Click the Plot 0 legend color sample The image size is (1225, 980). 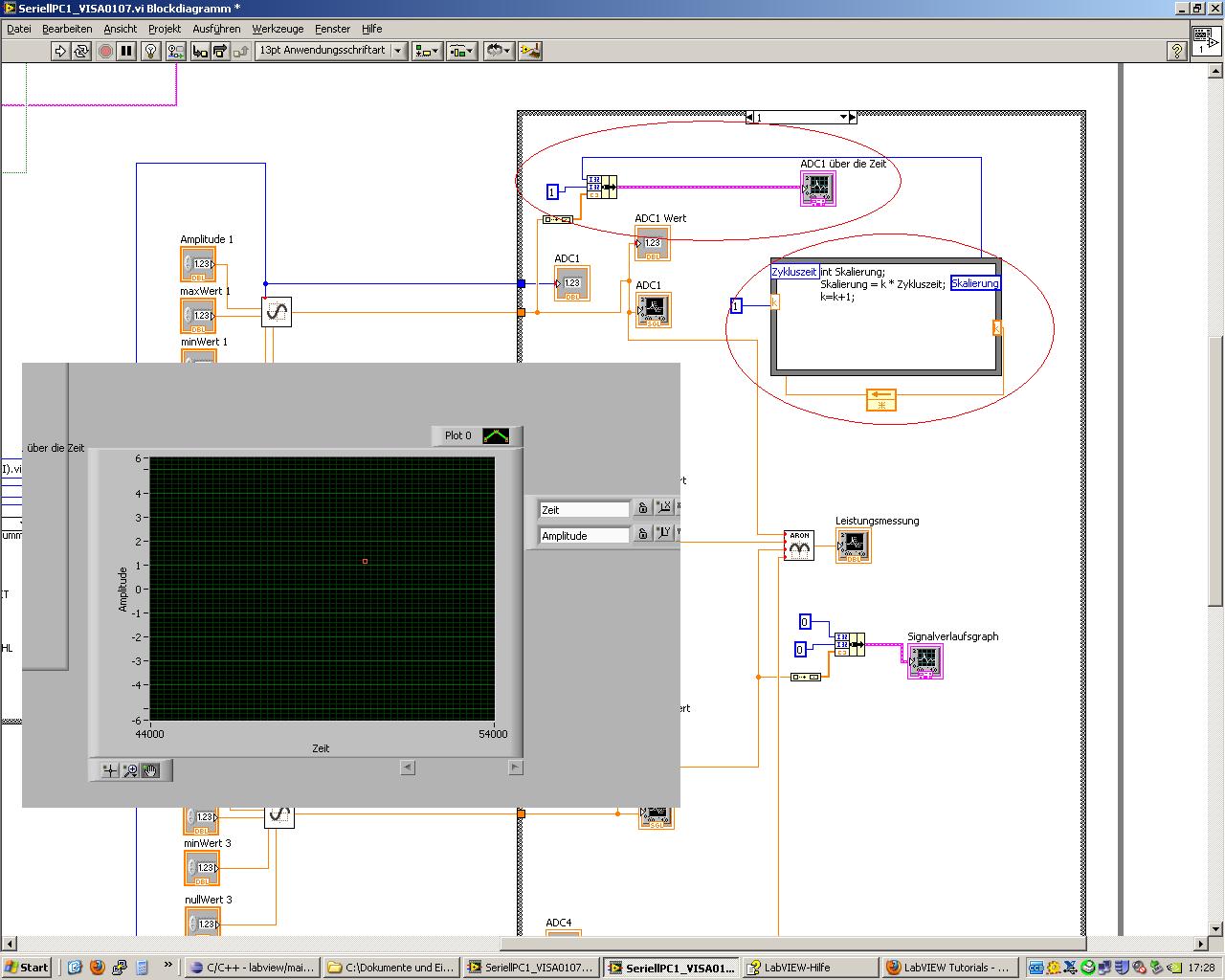click(496, 435)
